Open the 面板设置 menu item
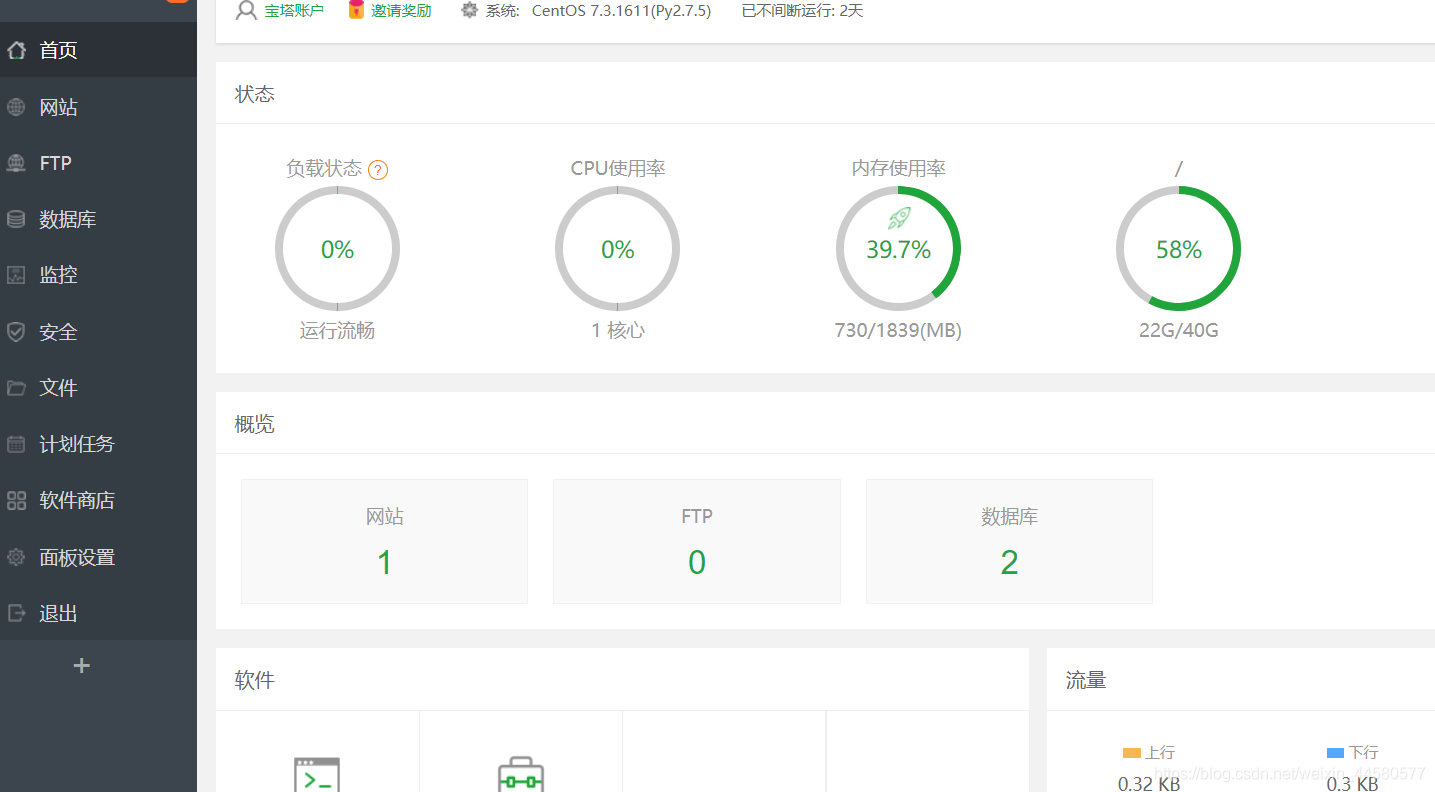This screenshot has width=1435, height=792. [x=98, y=557]
